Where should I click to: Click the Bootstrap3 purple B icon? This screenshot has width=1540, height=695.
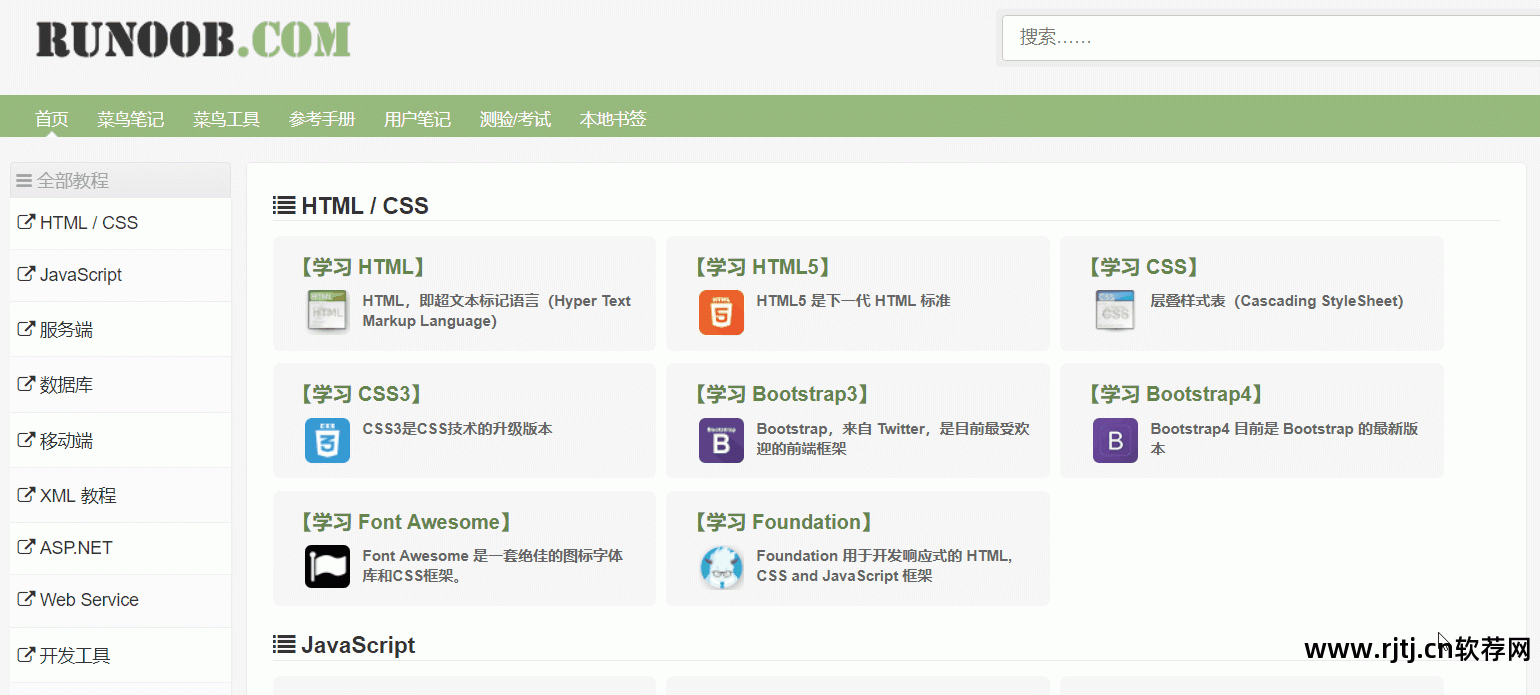click(721, 440)
